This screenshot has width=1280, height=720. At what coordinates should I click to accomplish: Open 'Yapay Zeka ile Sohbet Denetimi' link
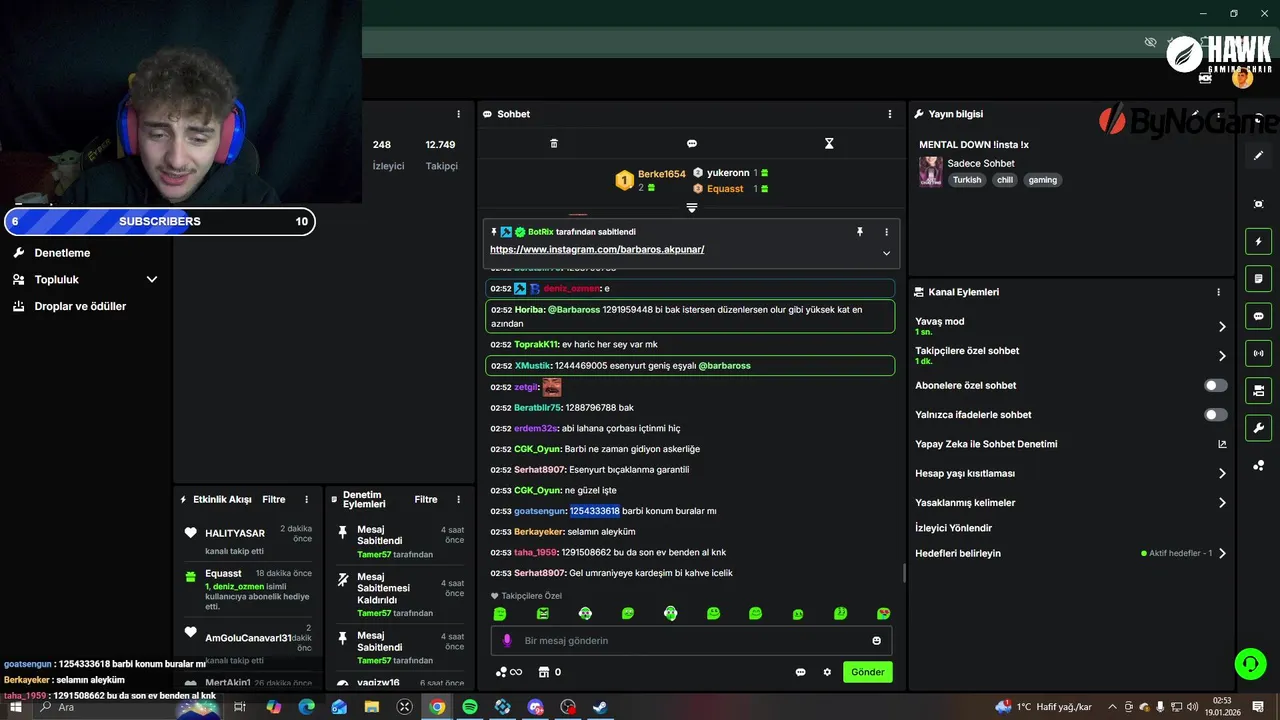point(1071,444)
